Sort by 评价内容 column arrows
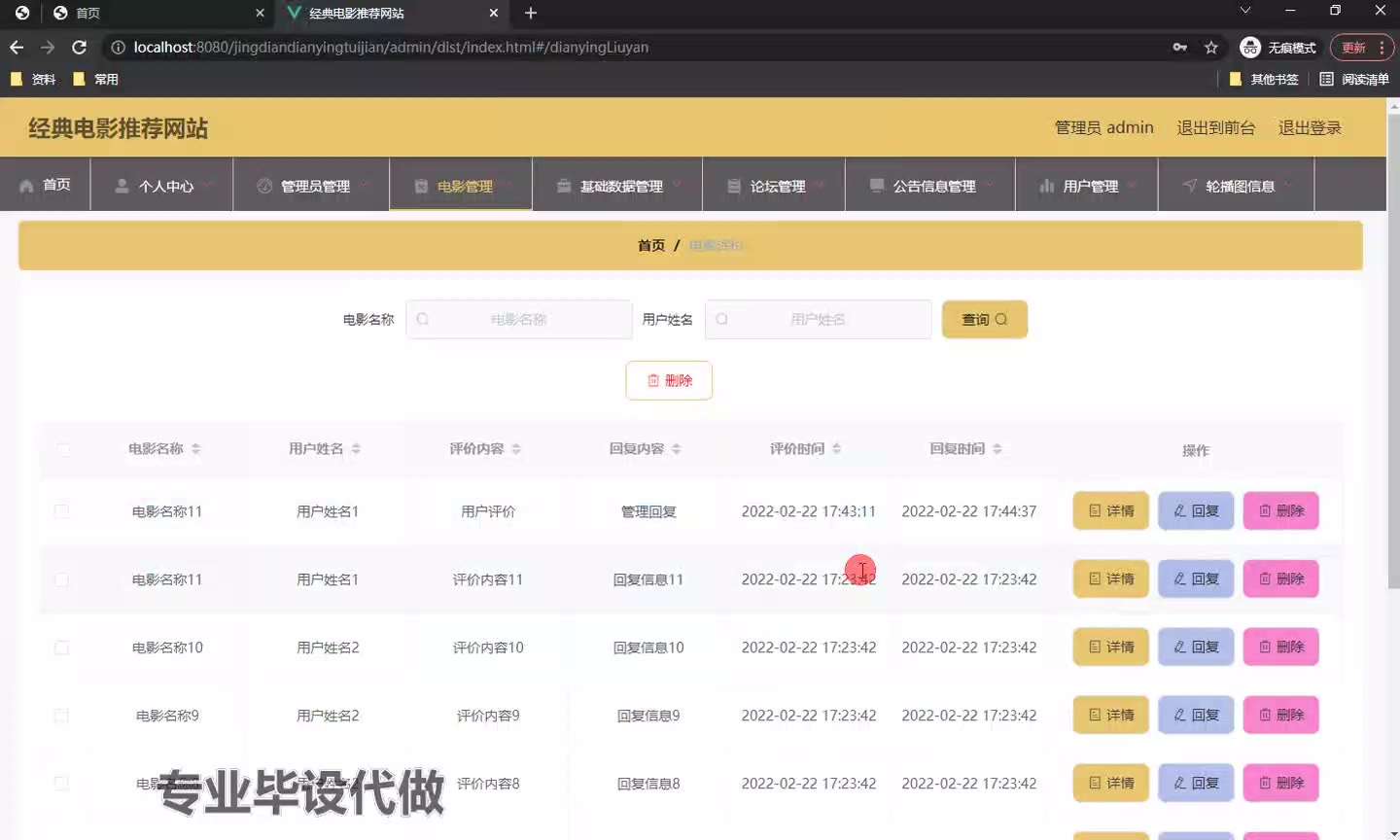This screenshot has width=1400, height=840. point(516,448)
